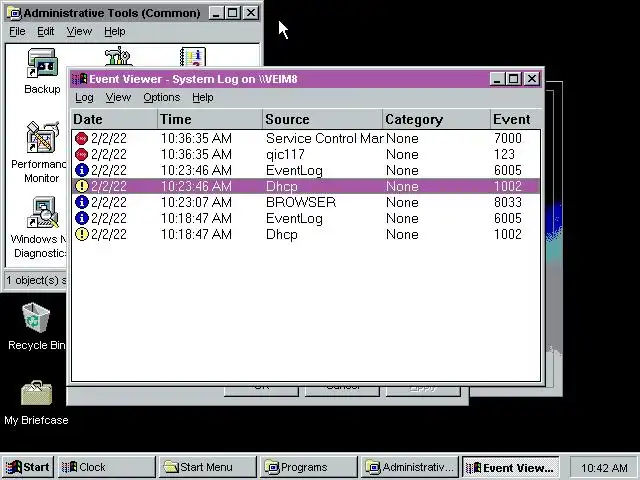The height and width of the screenshot is (480, 640).
Task: Open View menu in Administrative Tools window
Action: point(79,31)
